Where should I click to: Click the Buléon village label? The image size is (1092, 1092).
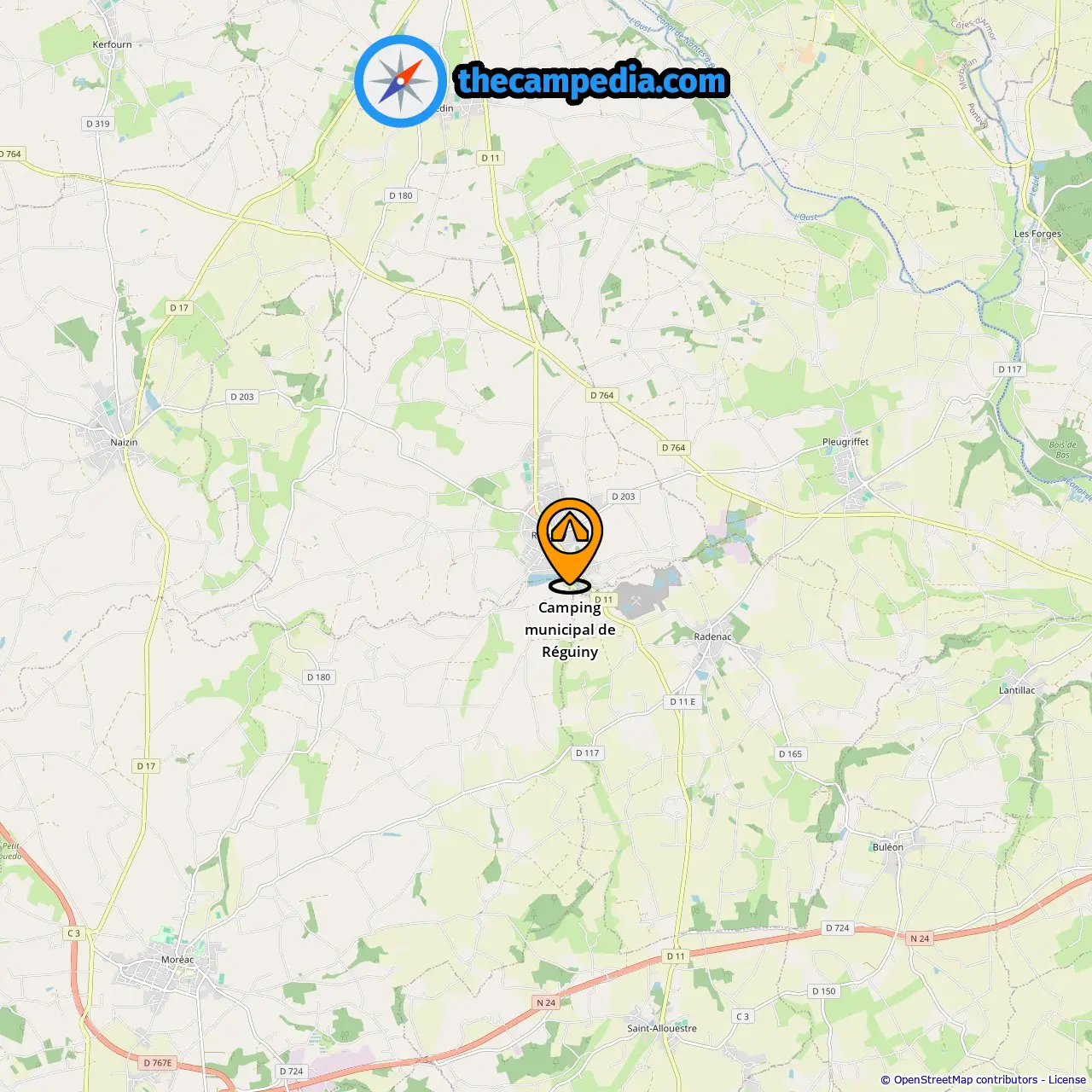(887, 847)
